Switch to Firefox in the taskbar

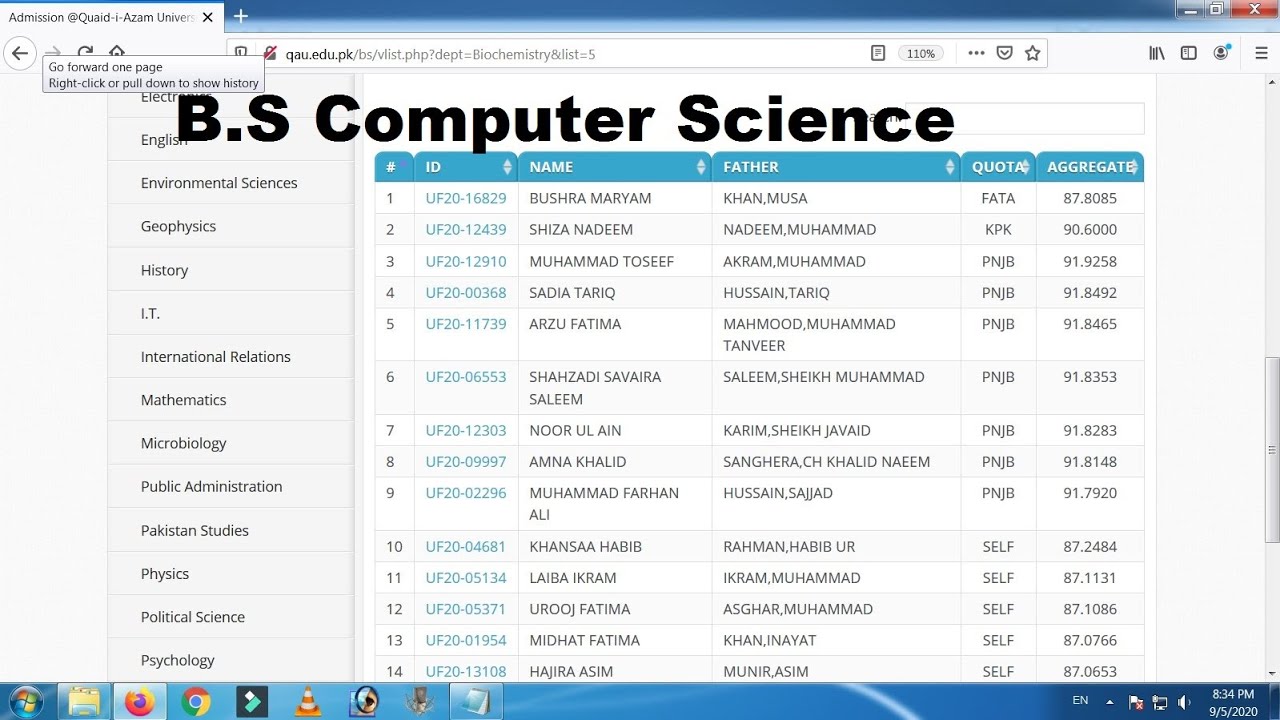(140, 702)
